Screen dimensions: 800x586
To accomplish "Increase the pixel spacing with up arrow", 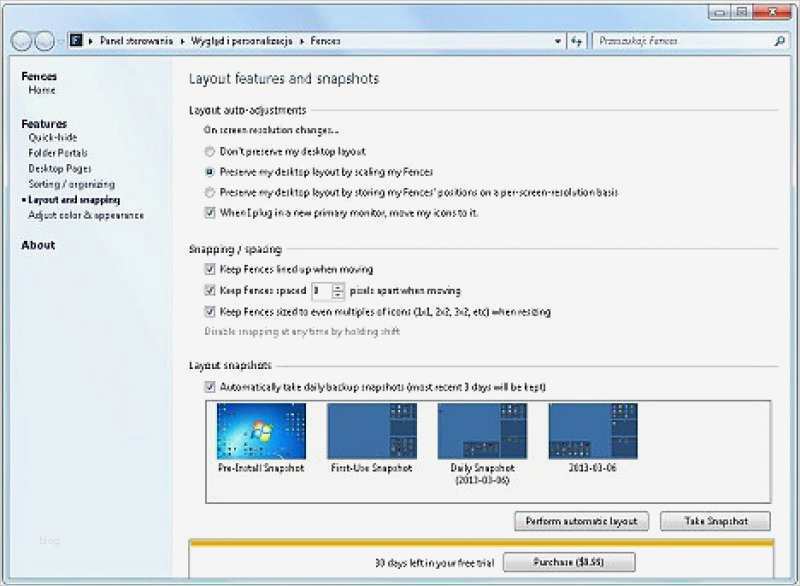I will pyautogui.click(x=338, y=287).
